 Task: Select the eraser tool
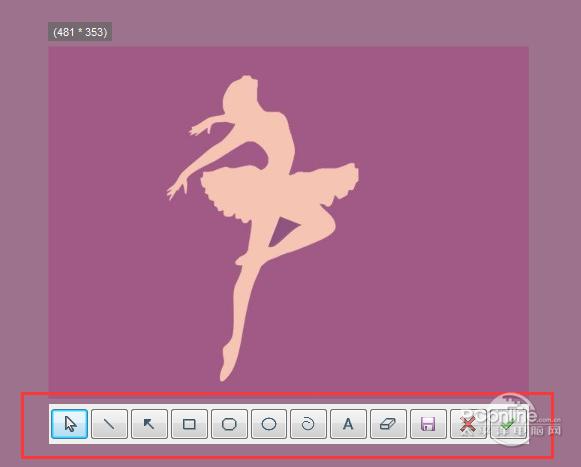click(388, 424)
